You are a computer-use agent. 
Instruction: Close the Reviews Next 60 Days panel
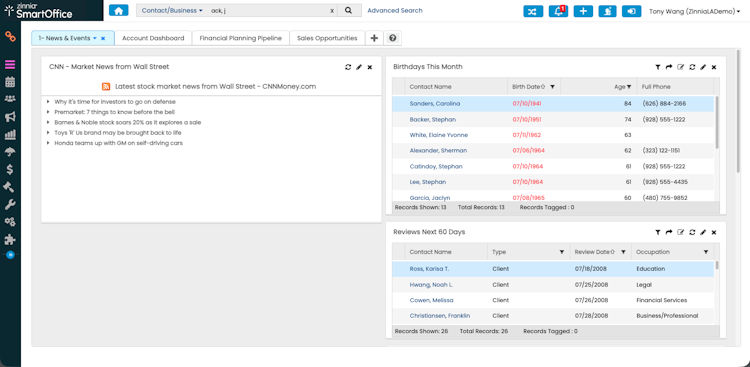pyautogui.click(x=714, y=233)
